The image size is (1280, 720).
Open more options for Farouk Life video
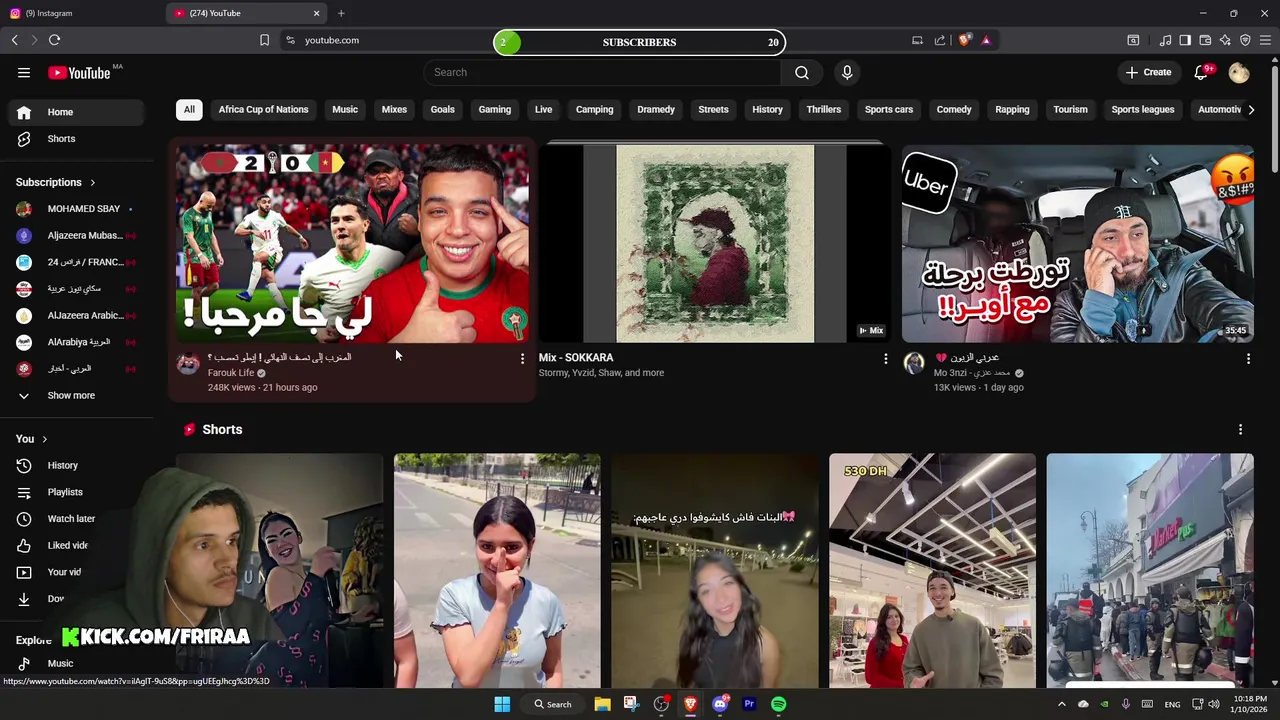tap(522, 358)
